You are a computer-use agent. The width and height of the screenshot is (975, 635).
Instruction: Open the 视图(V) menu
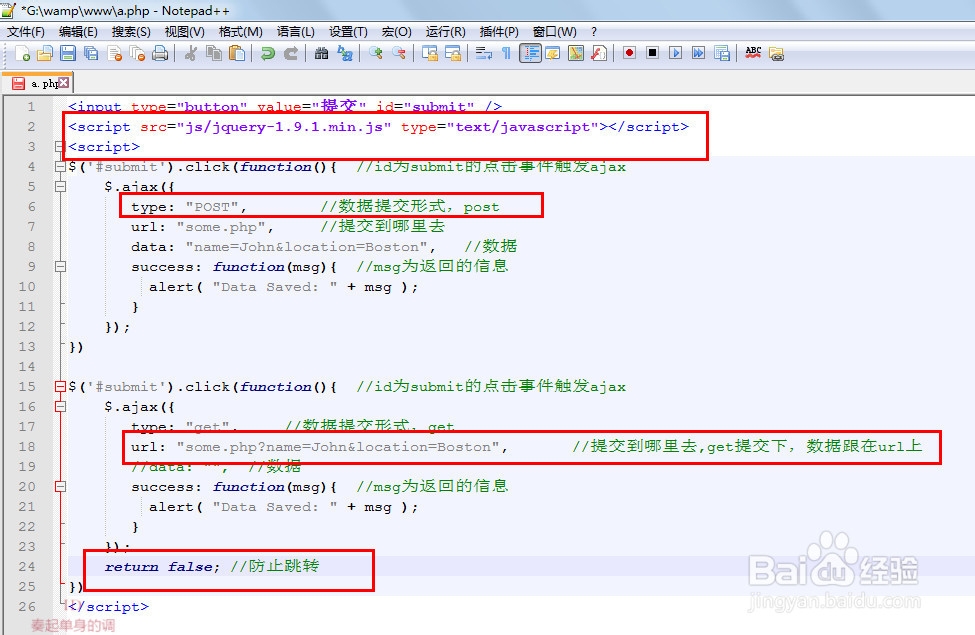184,31
